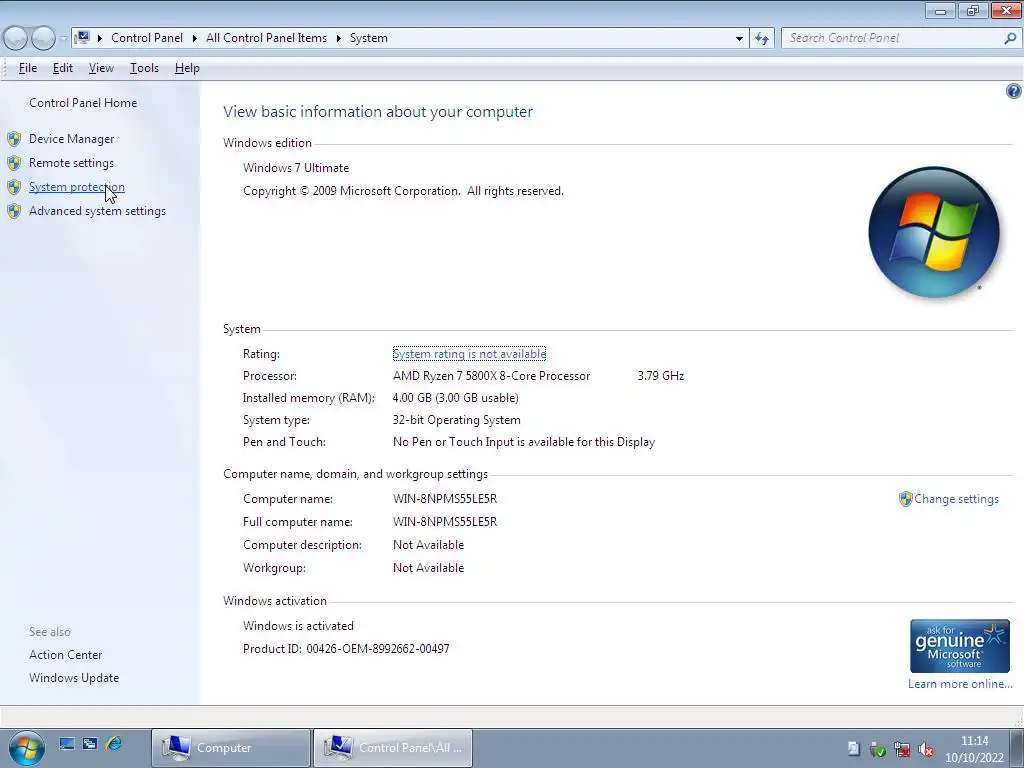Click Show desktop quick launch icon

point(67,743)
